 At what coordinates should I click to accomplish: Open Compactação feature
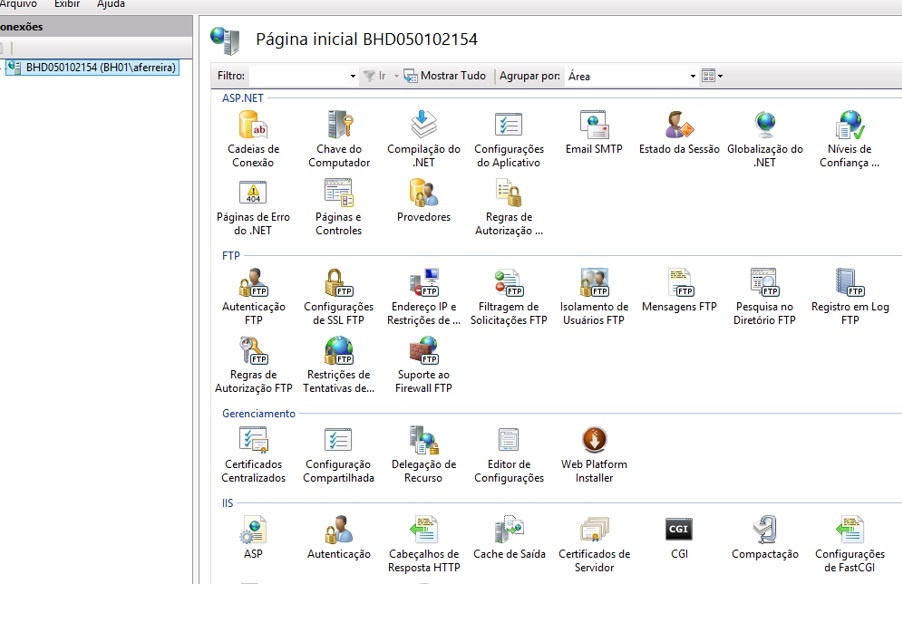coord(765,538)
